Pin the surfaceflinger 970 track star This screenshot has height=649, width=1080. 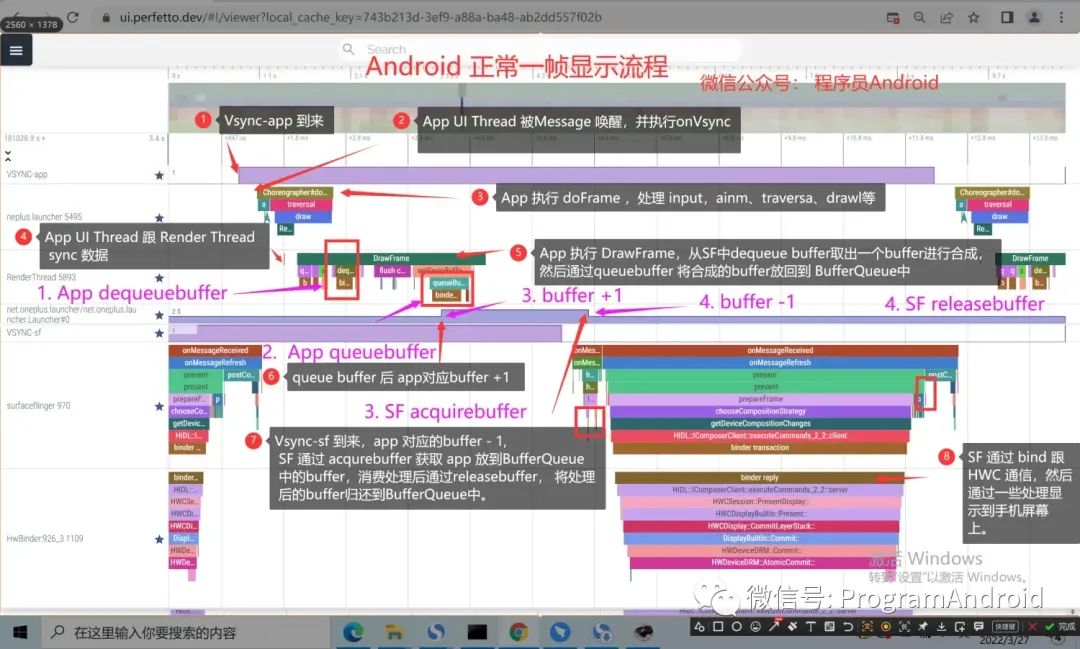159,406
